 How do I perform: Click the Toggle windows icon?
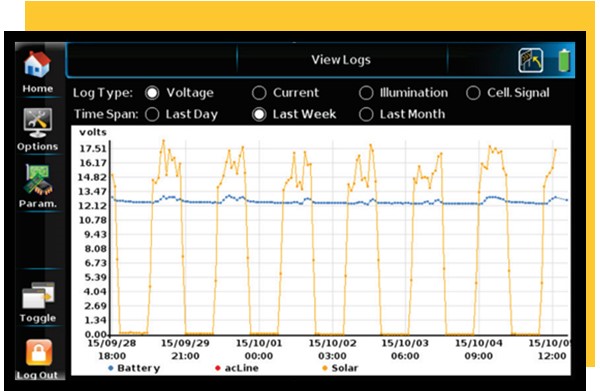[x=38, y=295]
